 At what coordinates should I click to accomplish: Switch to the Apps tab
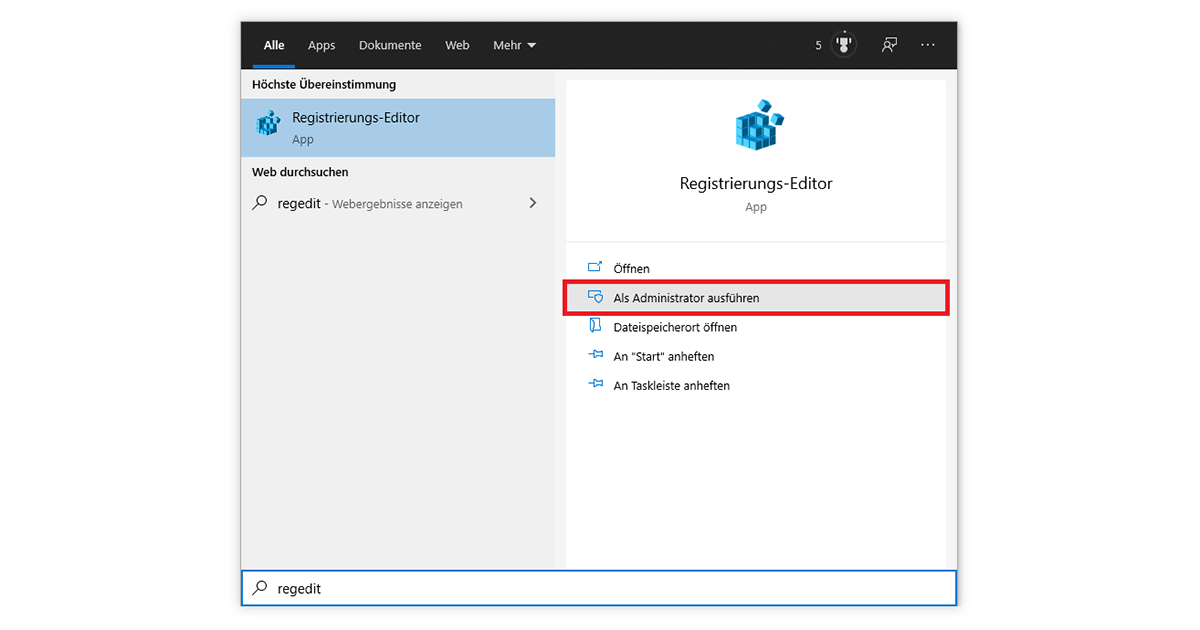pyautogui.click(x=321, y=45)
